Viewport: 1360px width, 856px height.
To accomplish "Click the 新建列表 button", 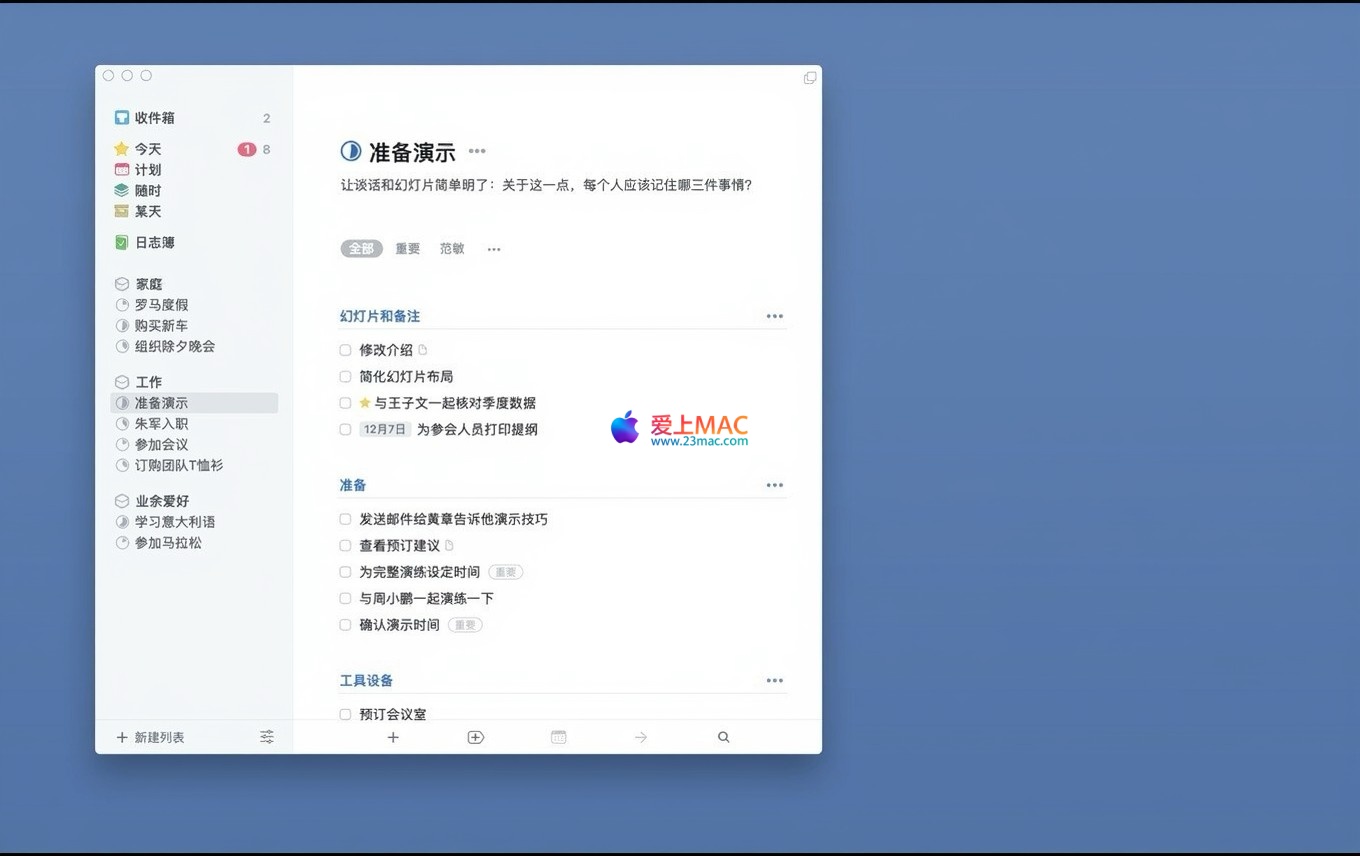I will point(151,737).
